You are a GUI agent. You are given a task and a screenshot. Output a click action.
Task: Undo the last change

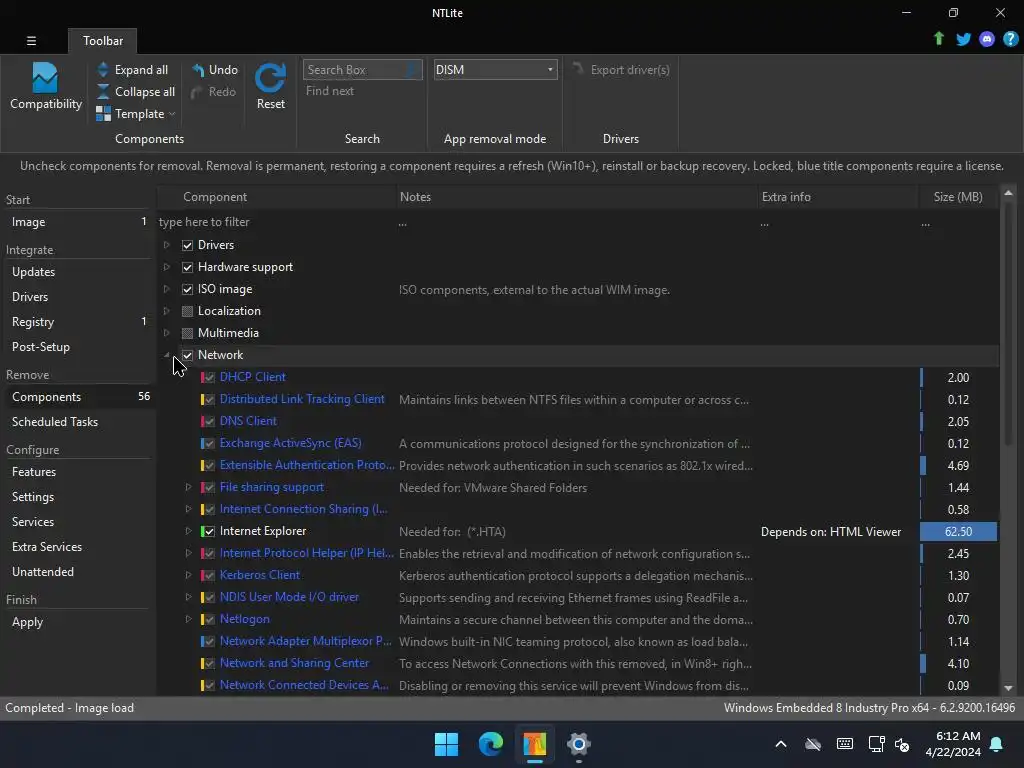[x=215, y=70]
